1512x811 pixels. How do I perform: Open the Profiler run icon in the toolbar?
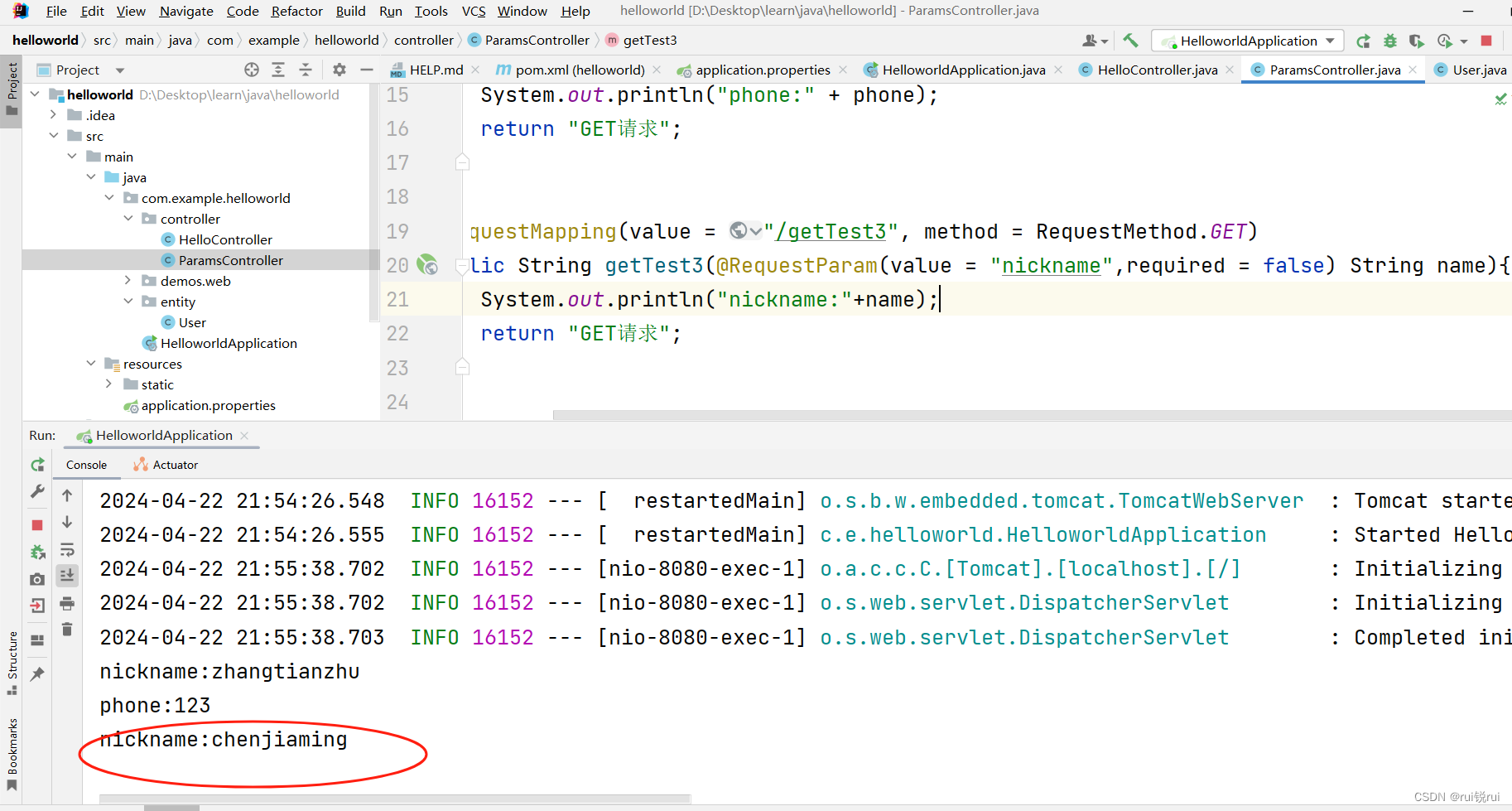1444,40
